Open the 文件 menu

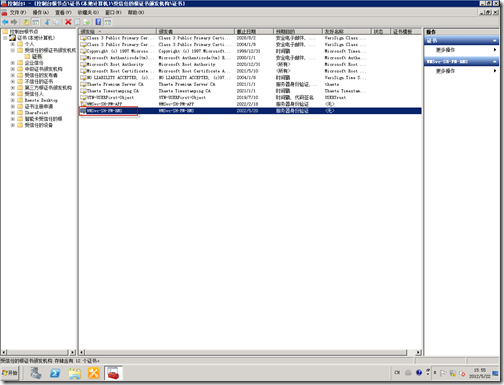pyautogui.click(x=18, y=12)
